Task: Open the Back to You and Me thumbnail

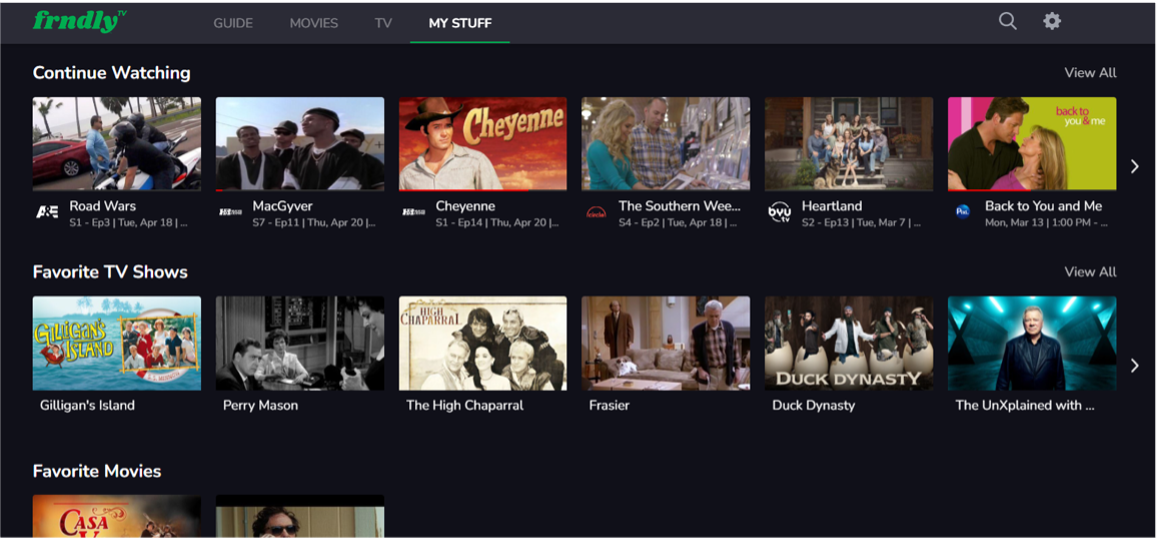Action: coord(1032,144)
